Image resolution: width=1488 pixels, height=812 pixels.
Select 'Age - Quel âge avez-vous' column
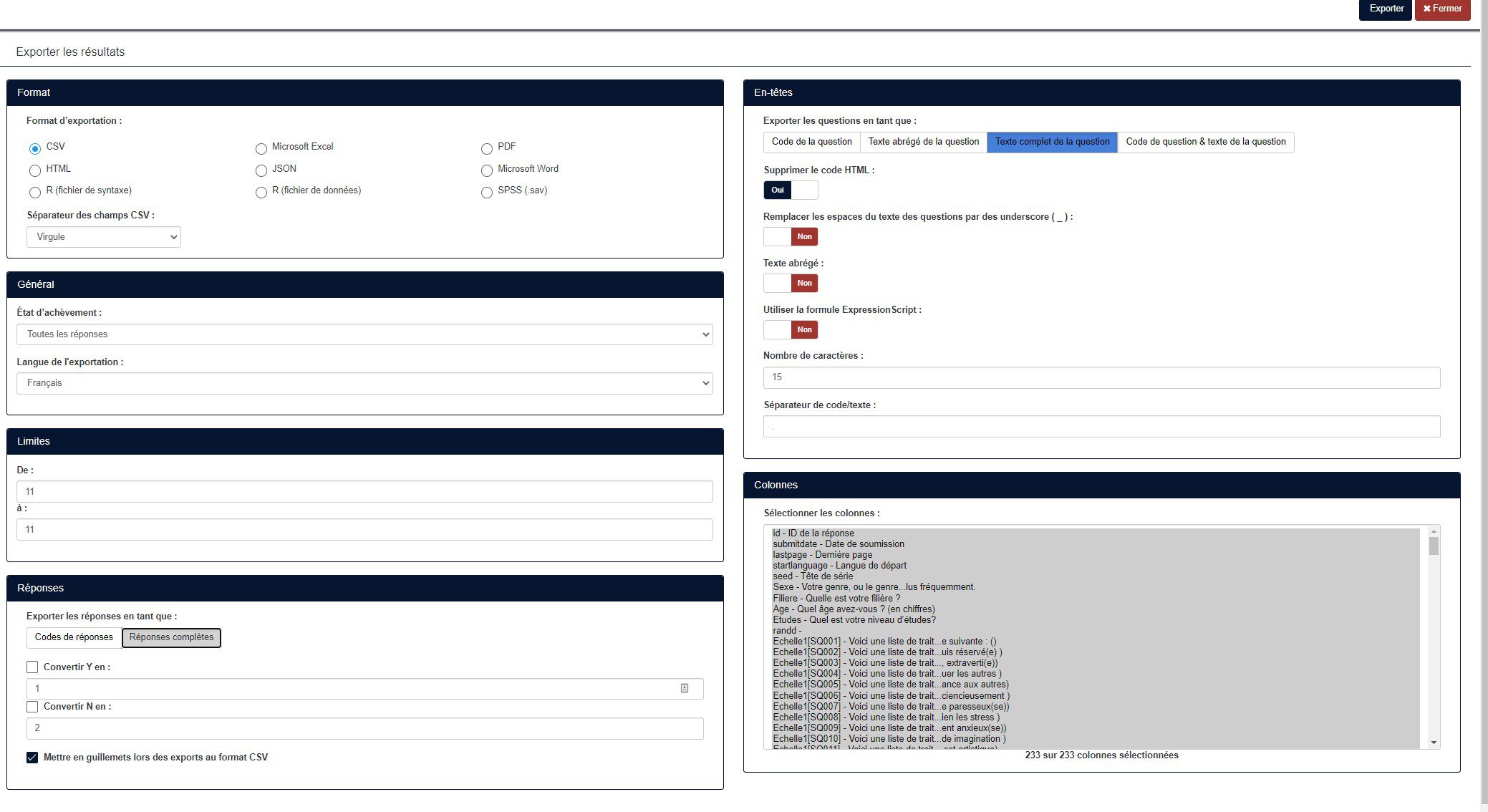click(x=1096, y=609)
